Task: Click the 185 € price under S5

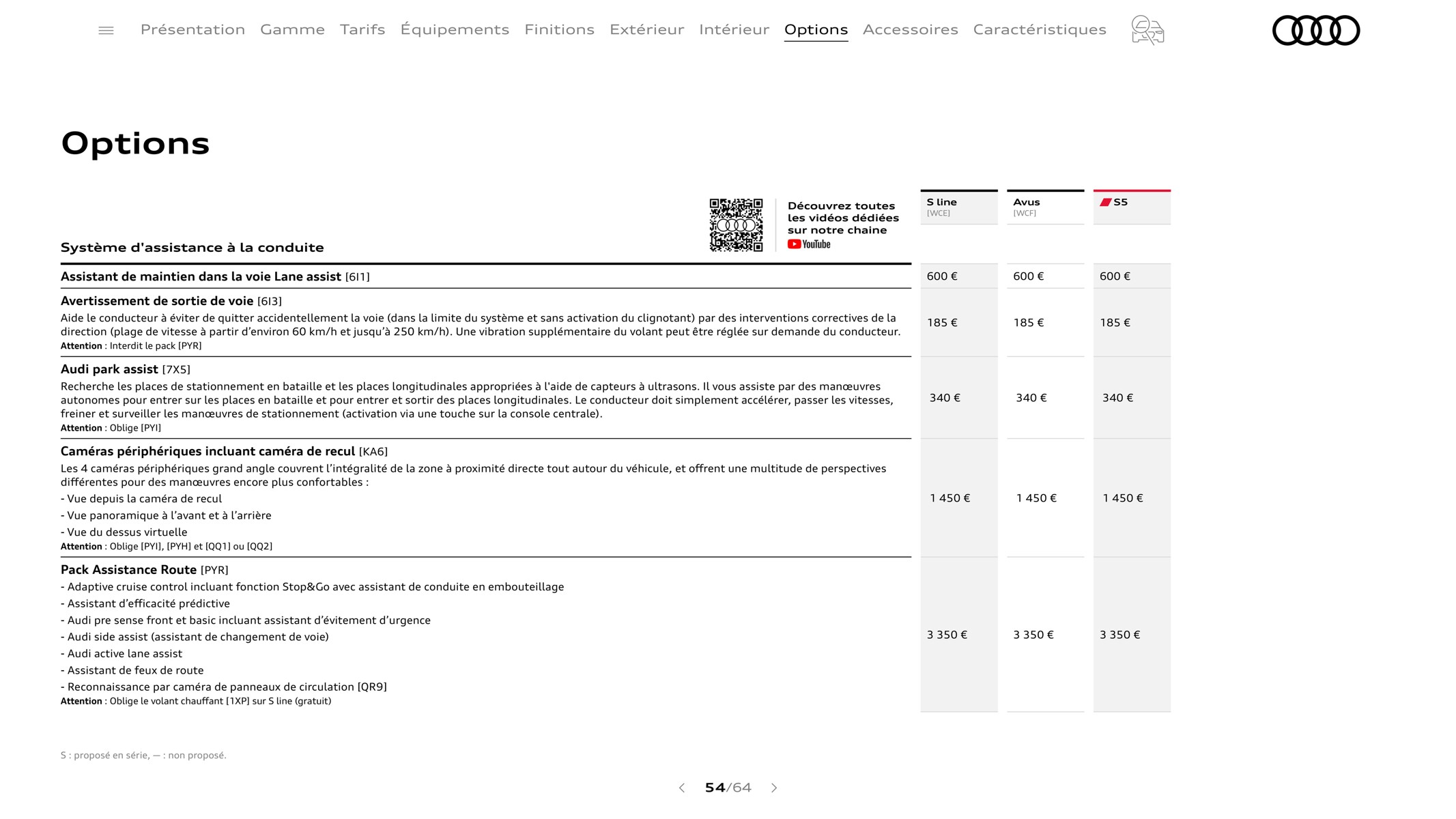Action: click(x=1115, y=323)
